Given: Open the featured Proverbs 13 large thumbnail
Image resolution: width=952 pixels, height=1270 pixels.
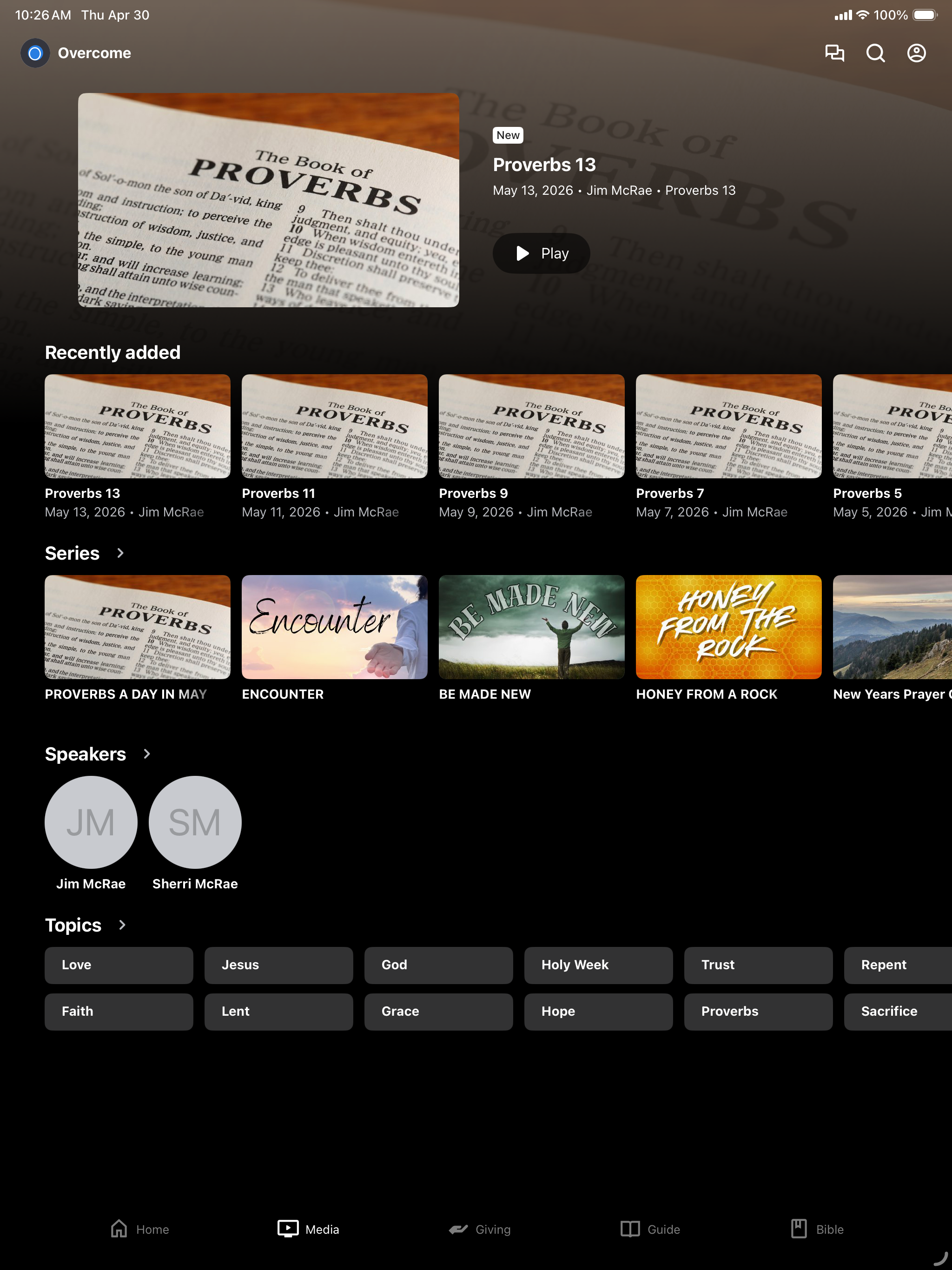Looking at the screenshot, I should pos(269,200).
